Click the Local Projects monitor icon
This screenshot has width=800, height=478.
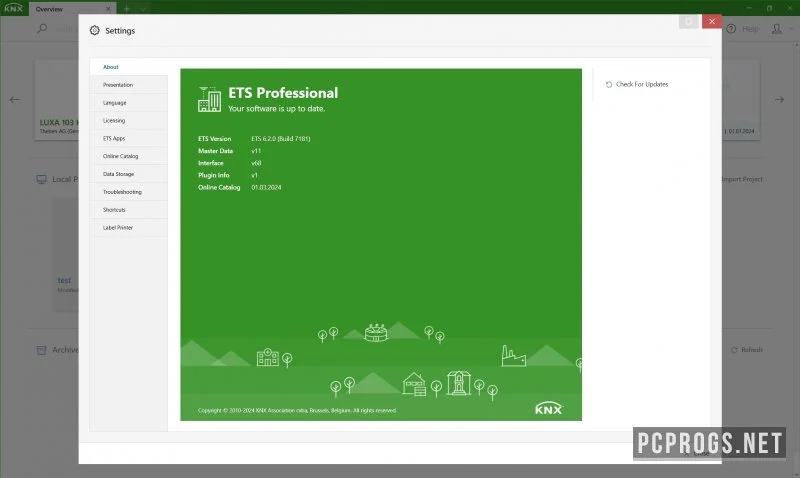pos(41,179)
